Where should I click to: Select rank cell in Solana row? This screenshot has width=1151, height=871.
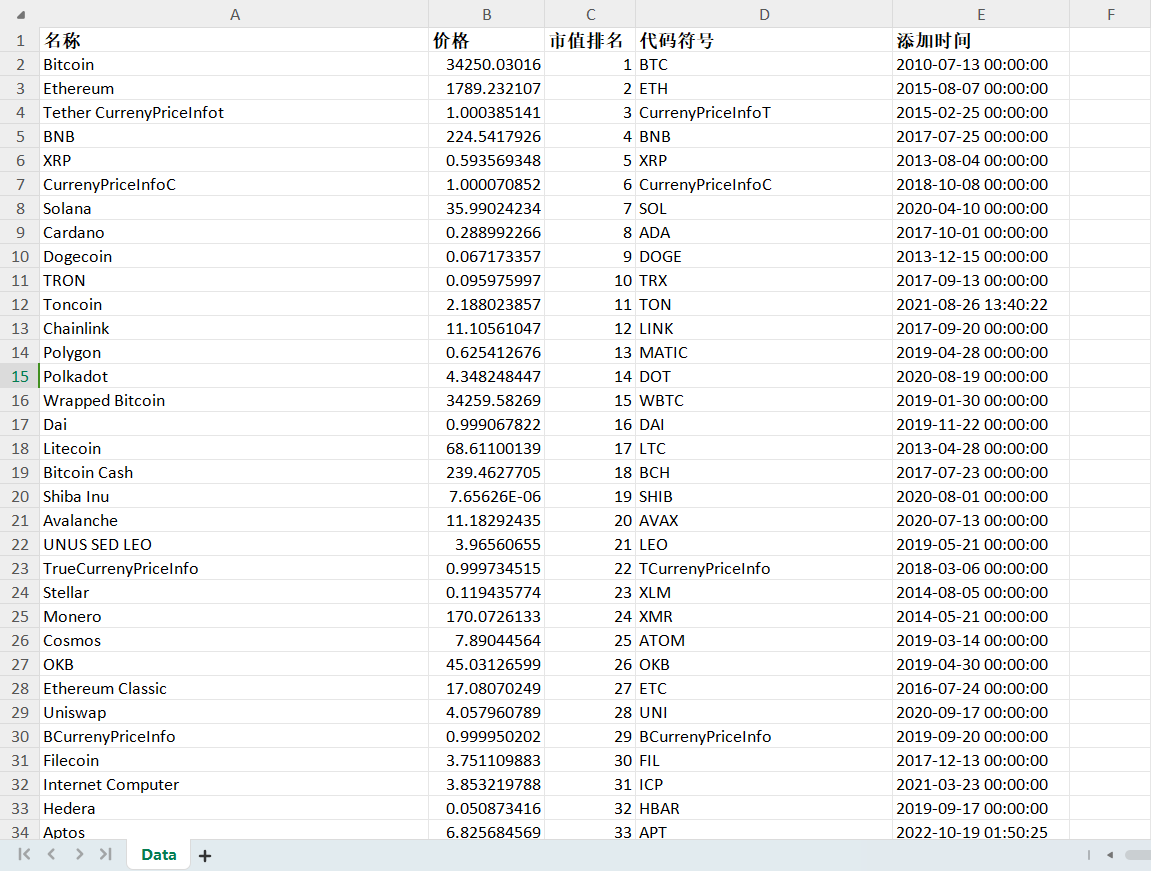pyautogui.click(x=590, y=208)
